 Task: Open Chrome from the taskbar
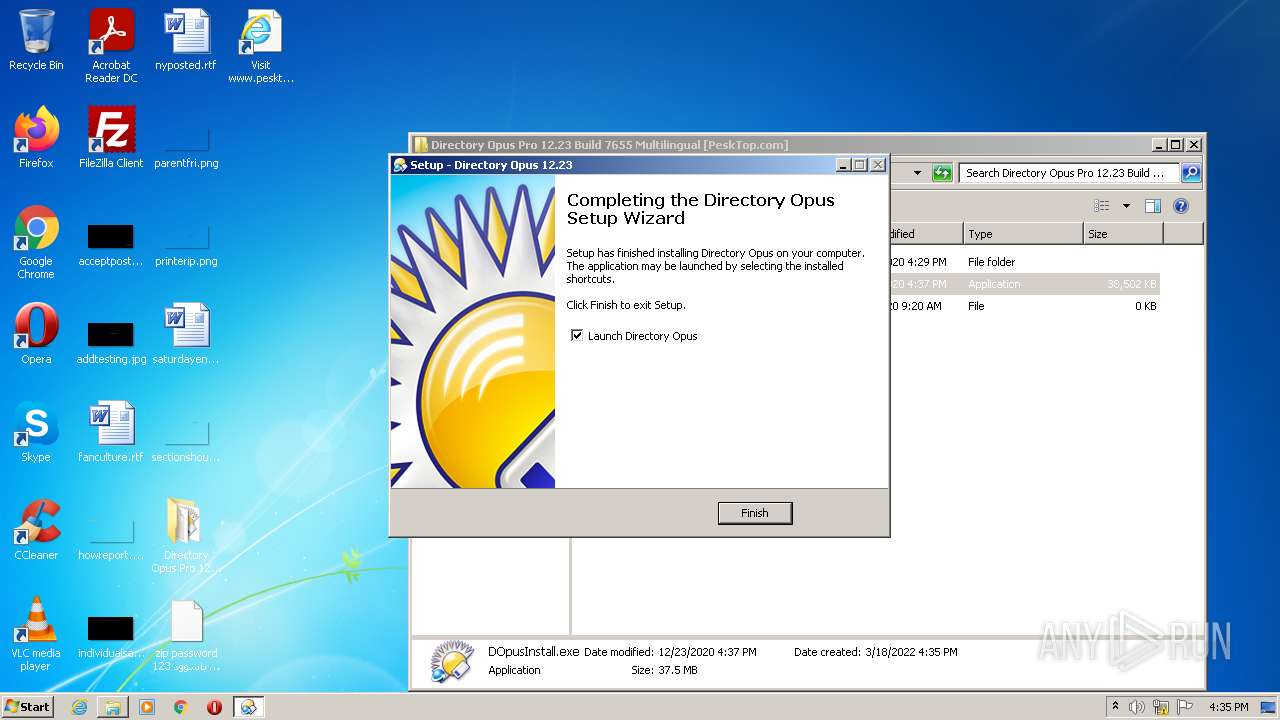click(181, 707)
